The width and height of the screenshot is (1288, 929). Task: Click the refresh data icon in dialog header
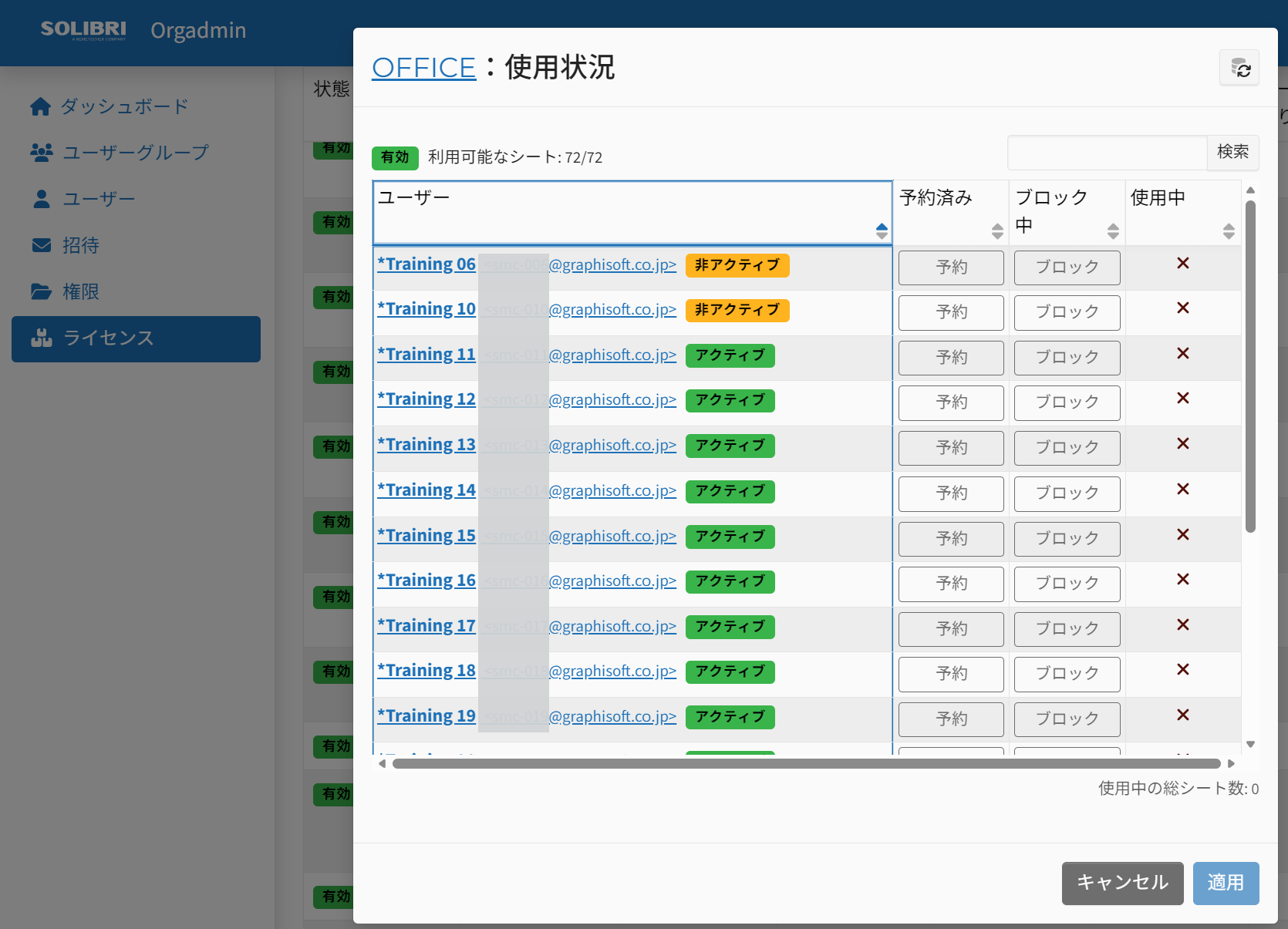tap(1239, 68)
